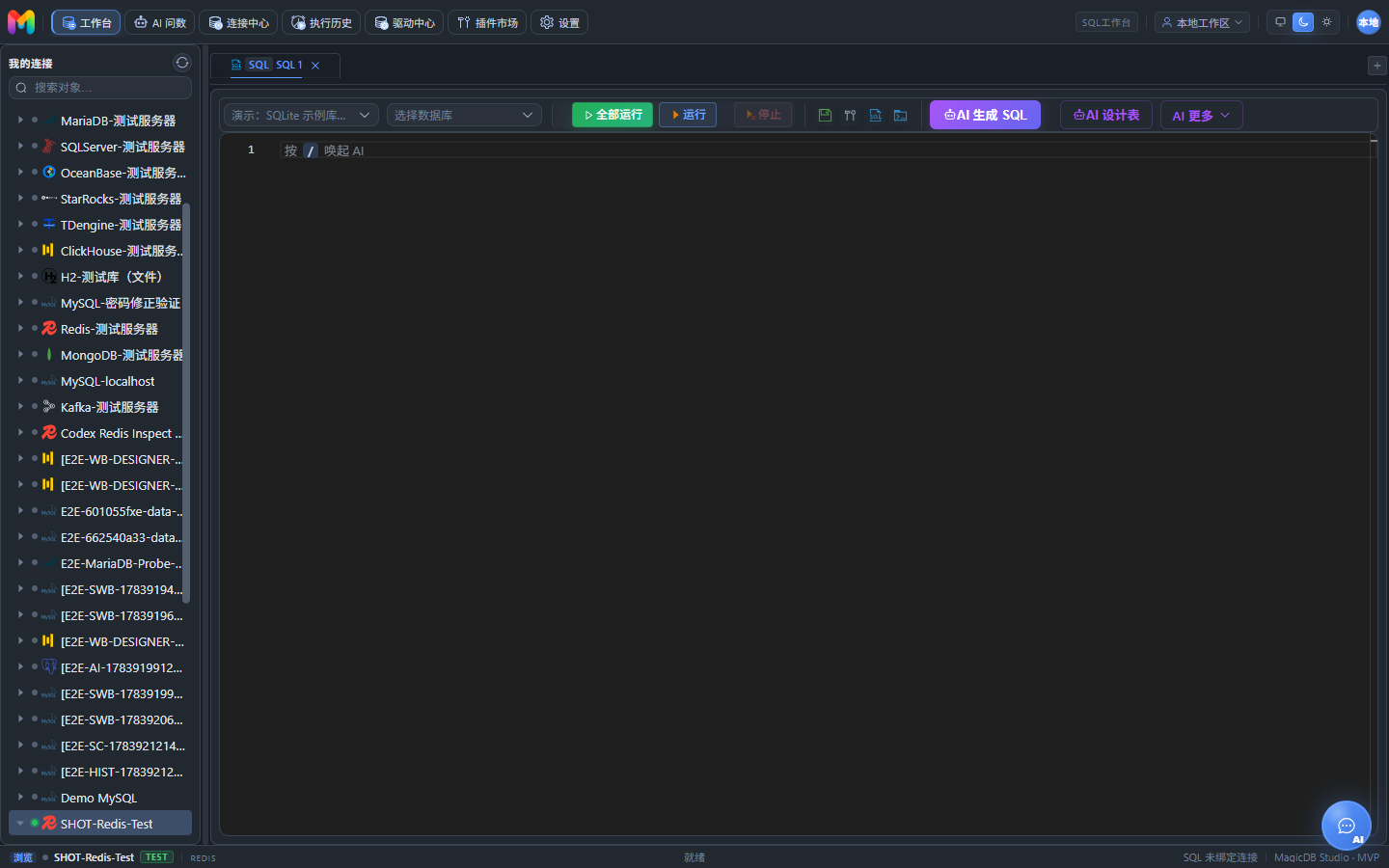Click SQL 未绑定连接 status text

[x=1220, y=857]
